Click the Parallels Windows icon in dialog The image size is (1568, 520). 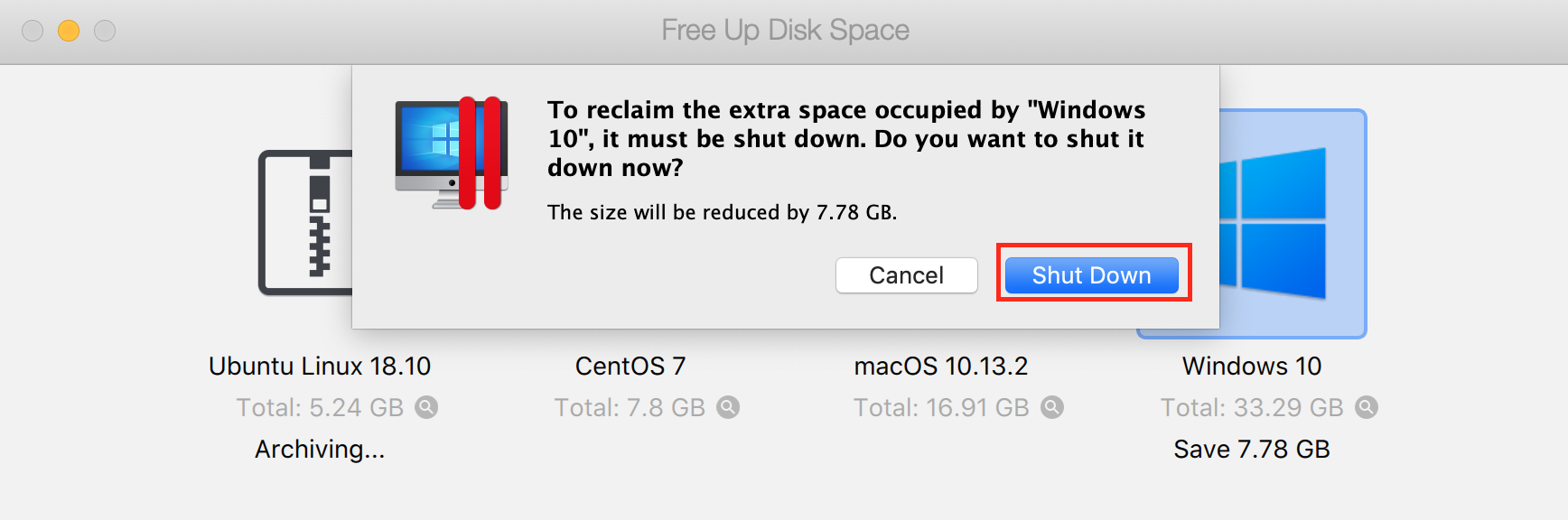click(x=452, y=153)
